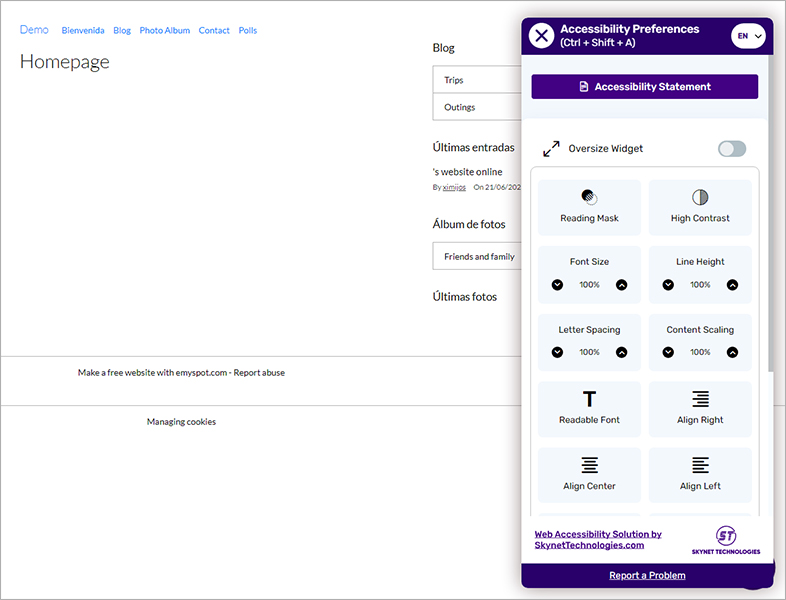The height and width of the screenshot is (600, 786).
Task: Open the Polls menu item
Action: click(248, 31)
